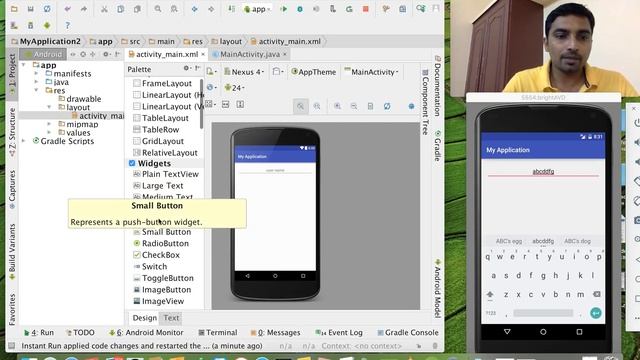640x360 pixels.
Task: Open the Component Tree side panel
Action: click(425, 102)
